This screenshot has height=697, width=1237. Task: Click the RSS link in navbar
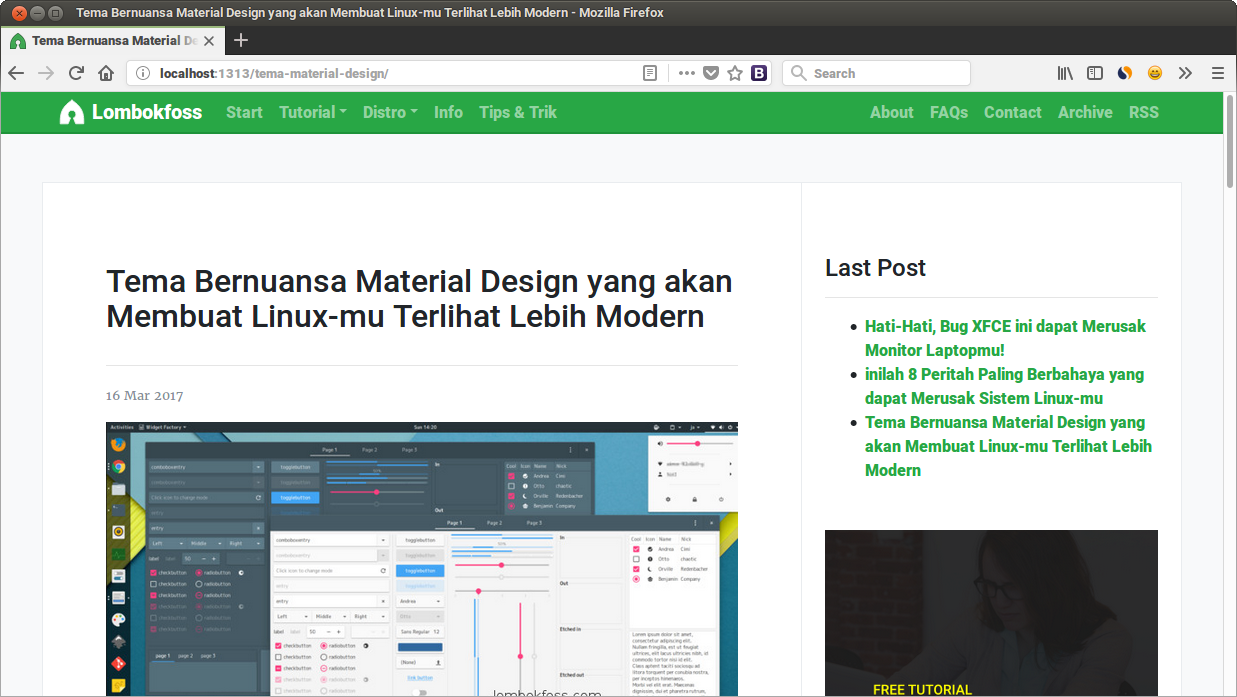pyautogui.click(x=1143, y=112)
